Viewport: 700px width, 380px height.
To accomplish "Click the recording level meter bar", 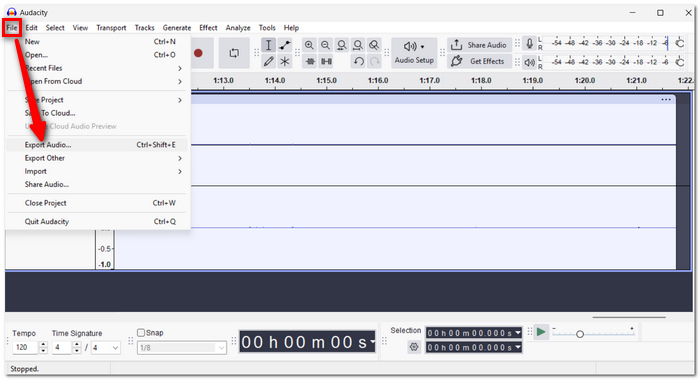I will click(613, 43).
